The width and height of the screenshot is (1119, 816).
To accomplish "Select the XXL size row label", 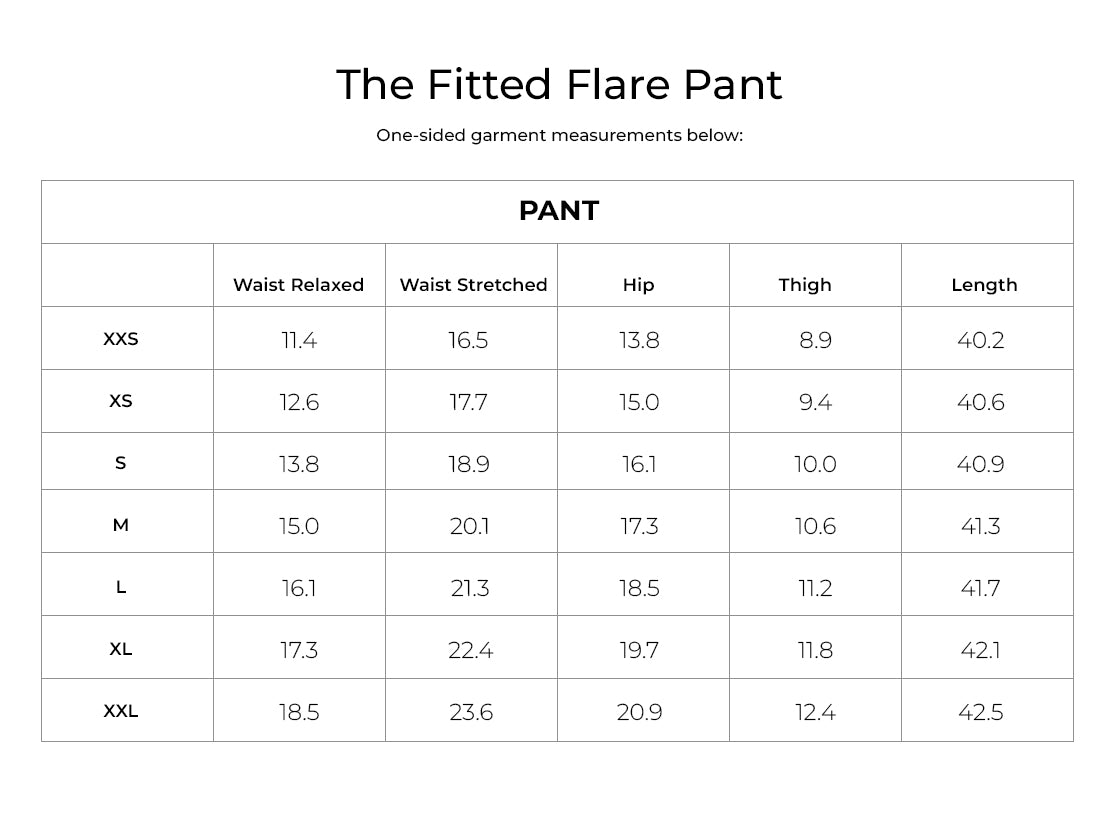I will coord(121,711).
